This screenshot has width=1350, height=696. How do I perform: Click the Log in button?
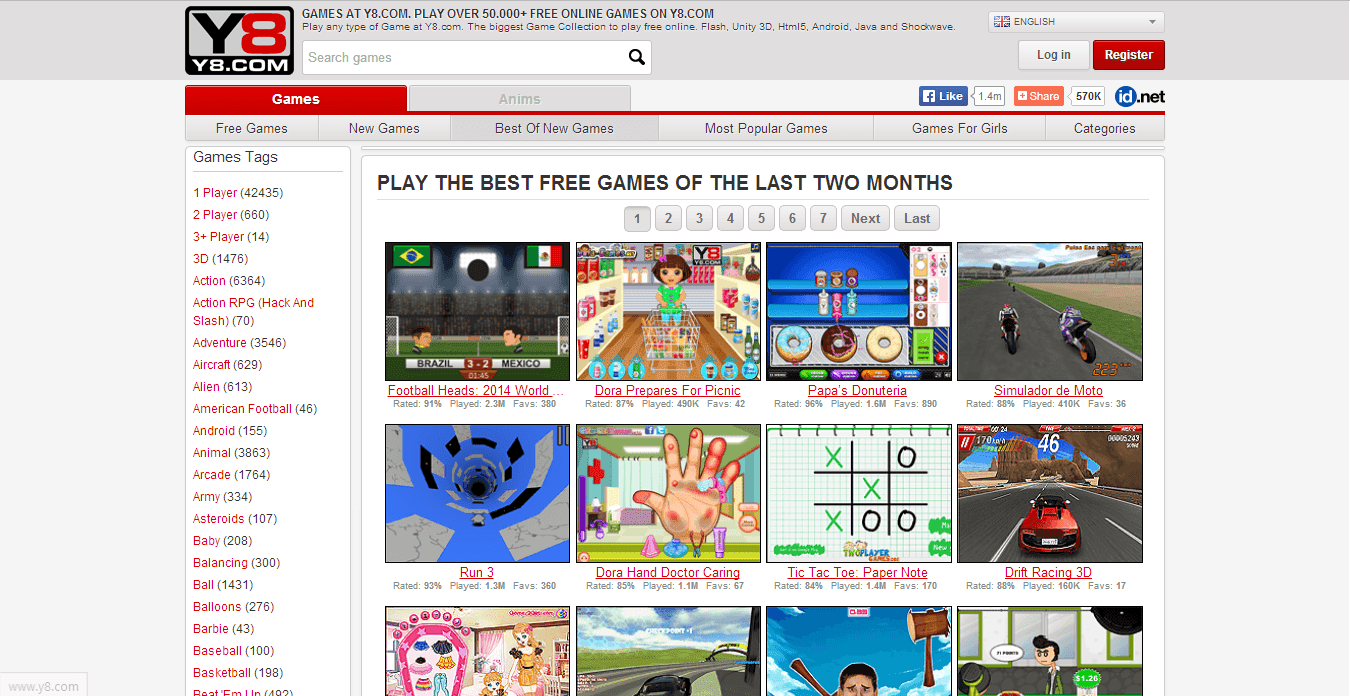click(x=1053, y=55)
